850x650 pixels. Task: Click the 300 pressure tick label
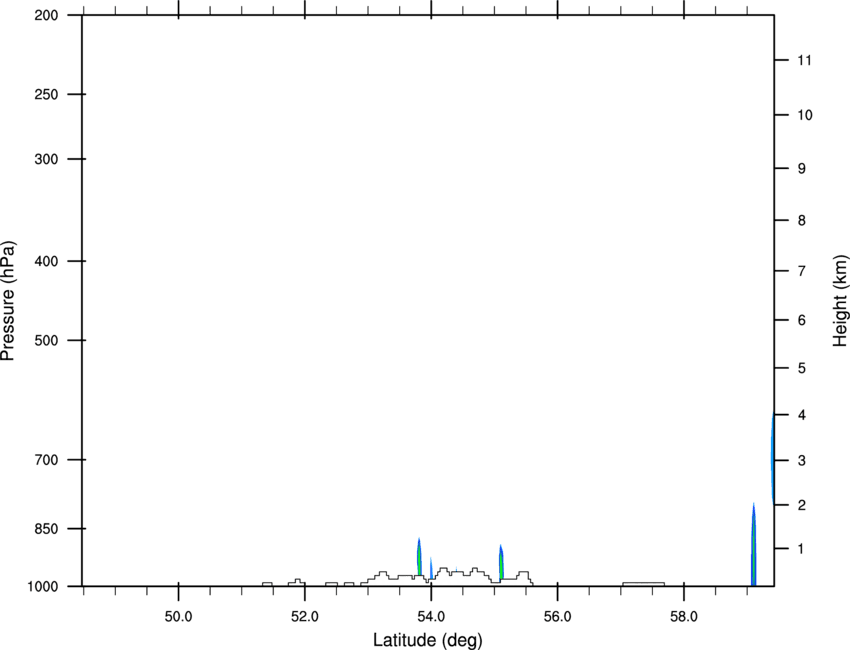[x=46, y=159]
